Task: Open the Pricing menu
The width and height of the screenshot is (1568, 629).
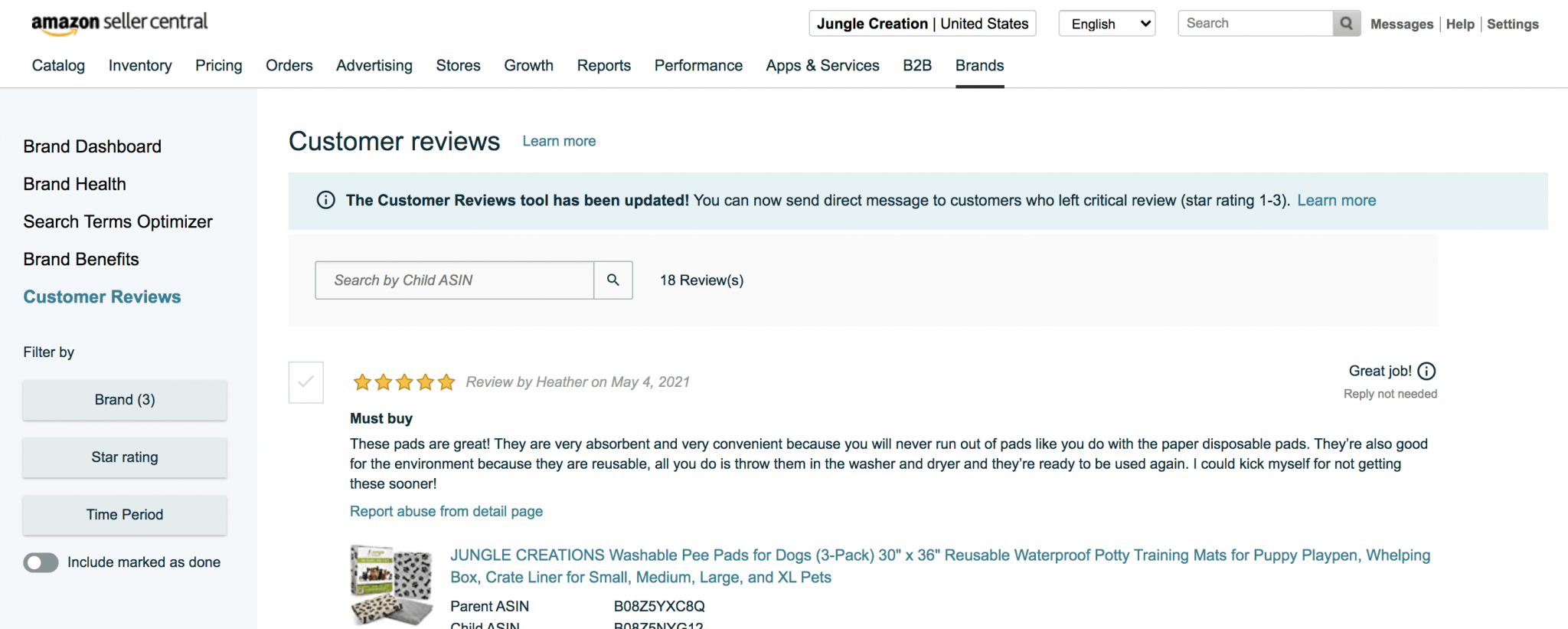Action: click(x=219, y=66)
